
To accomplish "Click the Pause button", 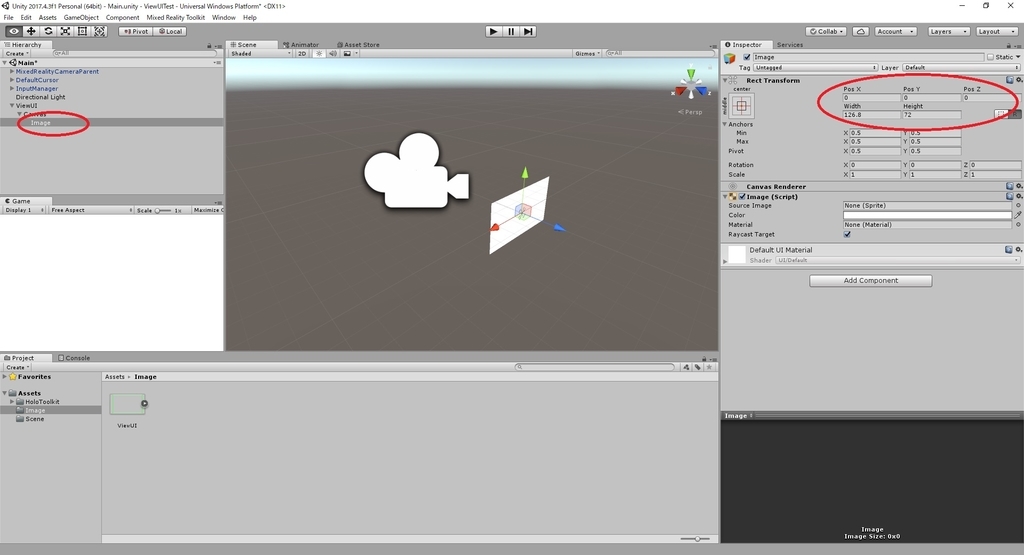I will pyautogui.click(x=511, y=31).
